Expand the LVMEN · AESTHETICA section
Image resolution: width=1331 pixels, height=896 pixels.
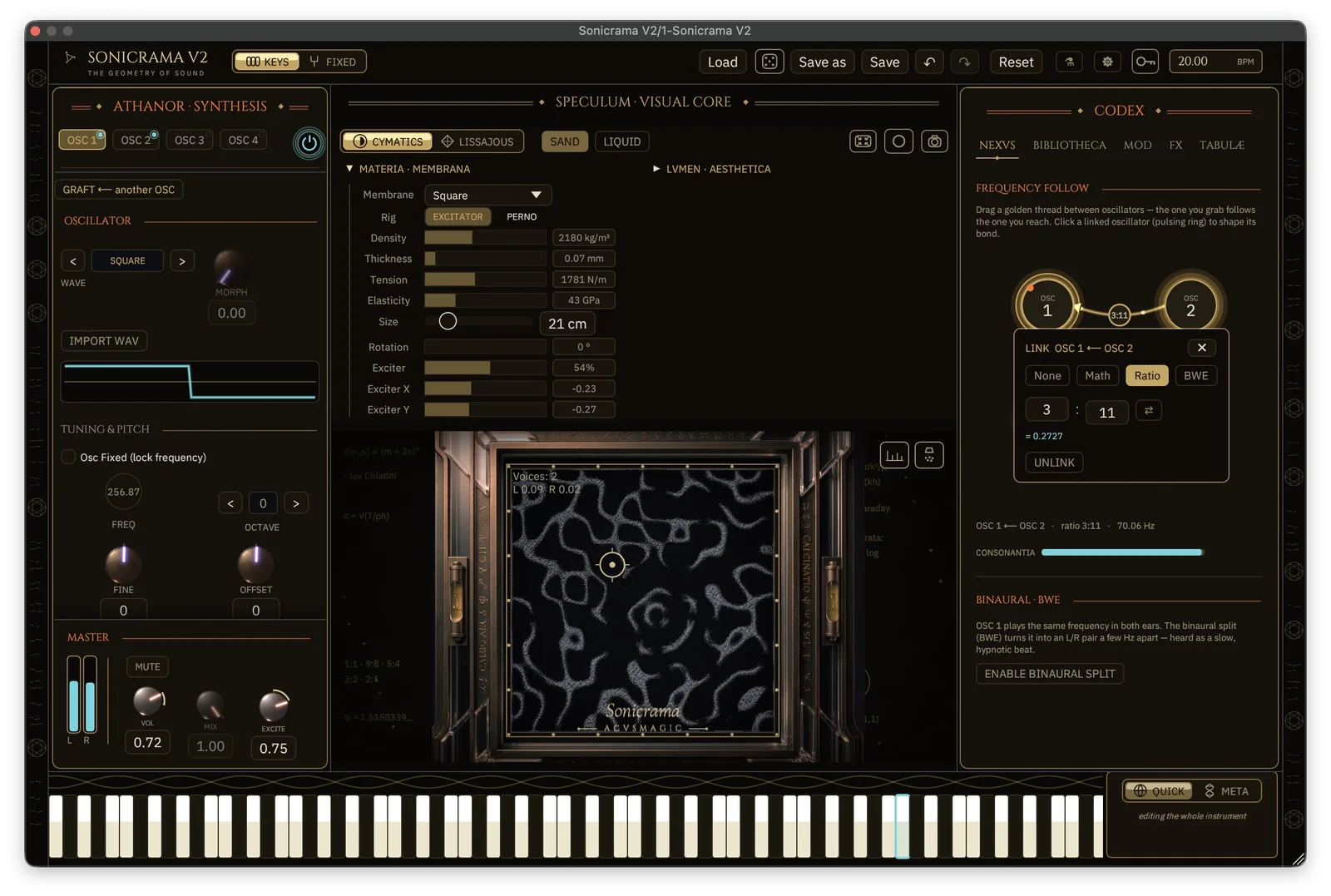[712, 169]
